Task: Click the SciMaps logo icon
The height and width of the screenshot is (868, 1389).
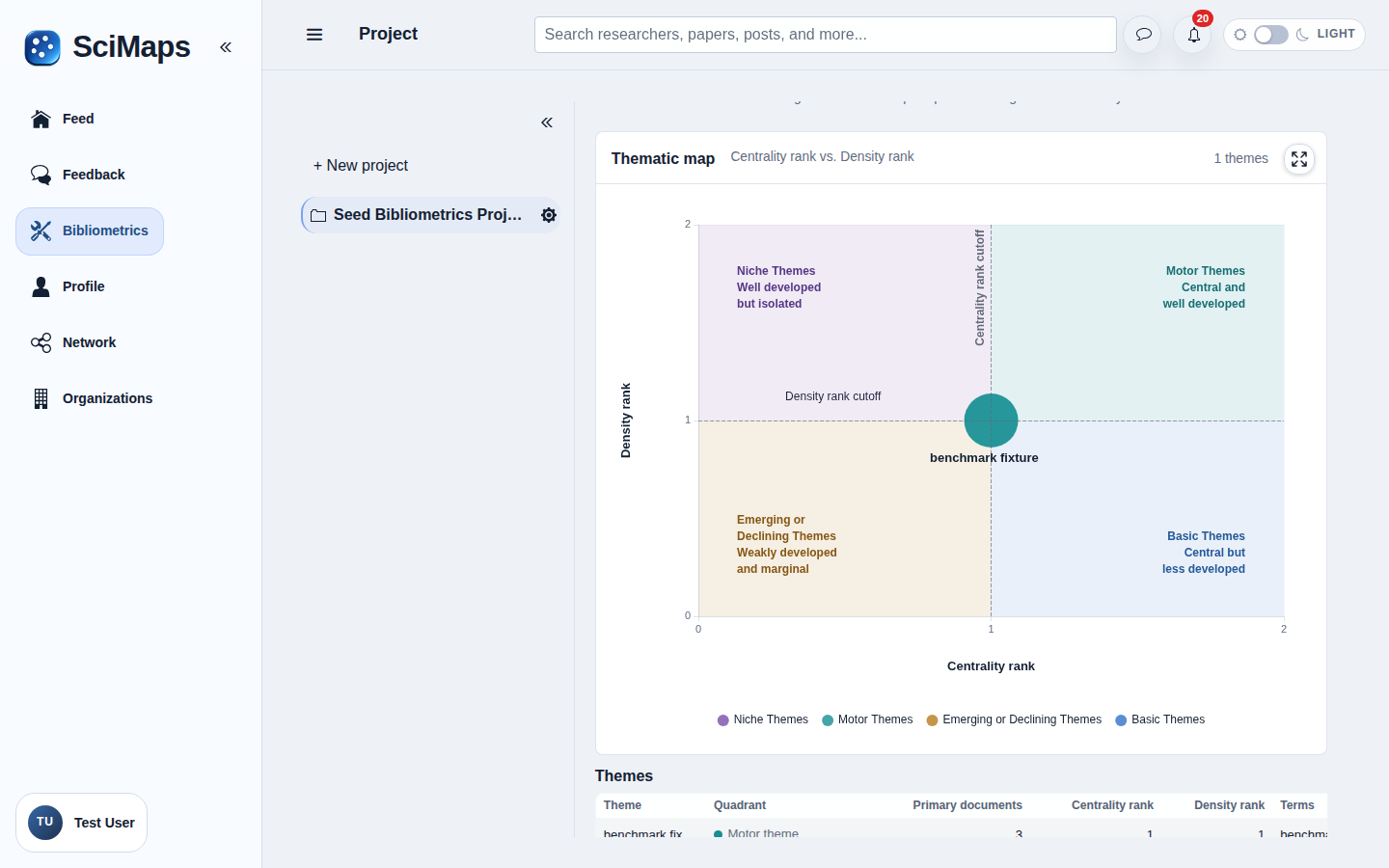Action: click(42, 47)
